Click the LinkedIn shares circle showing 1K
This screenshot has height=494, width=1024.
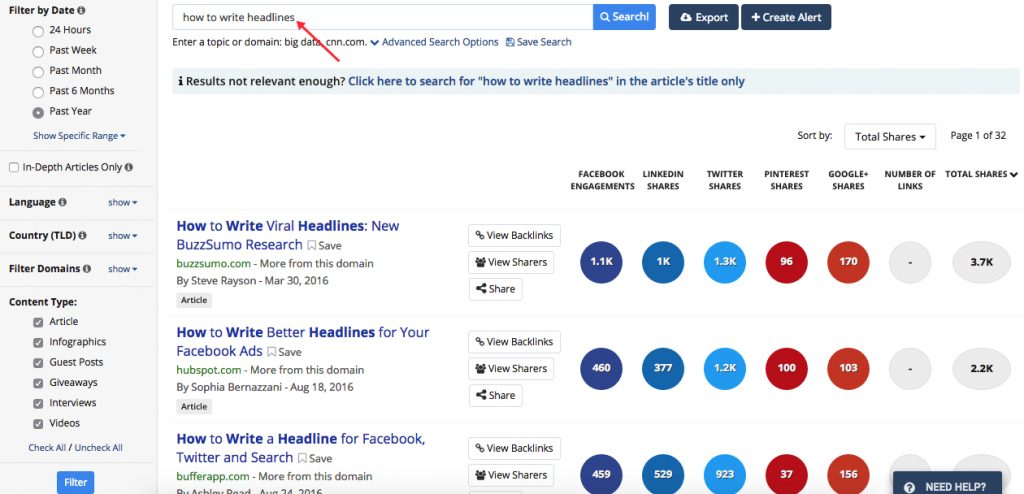[663, 262]
